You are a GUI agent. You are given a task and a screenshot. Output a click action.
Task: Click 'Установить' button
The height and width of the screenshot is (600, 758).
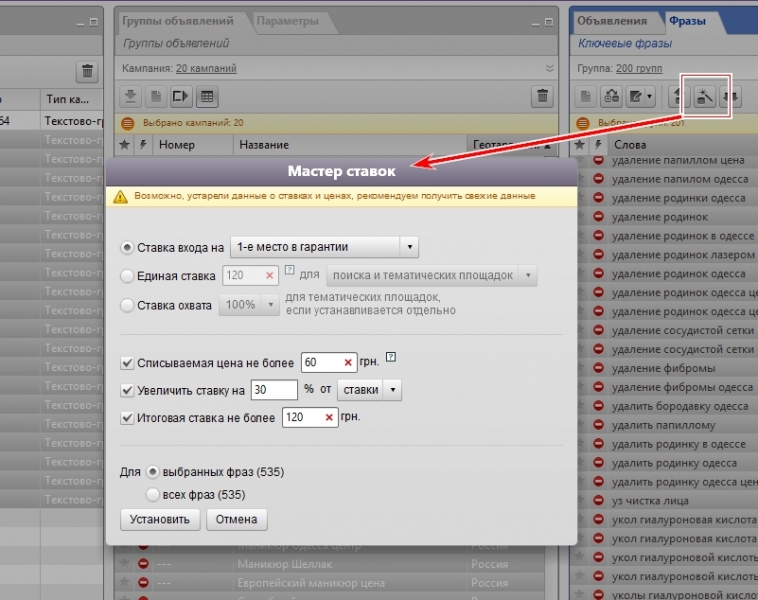160,519
